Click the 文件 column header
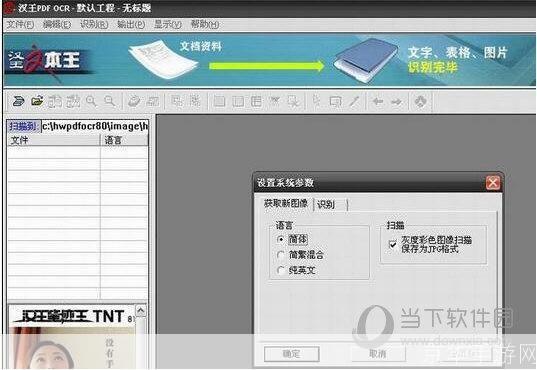This screenshot has height=370, width=537. click(53, 140)
